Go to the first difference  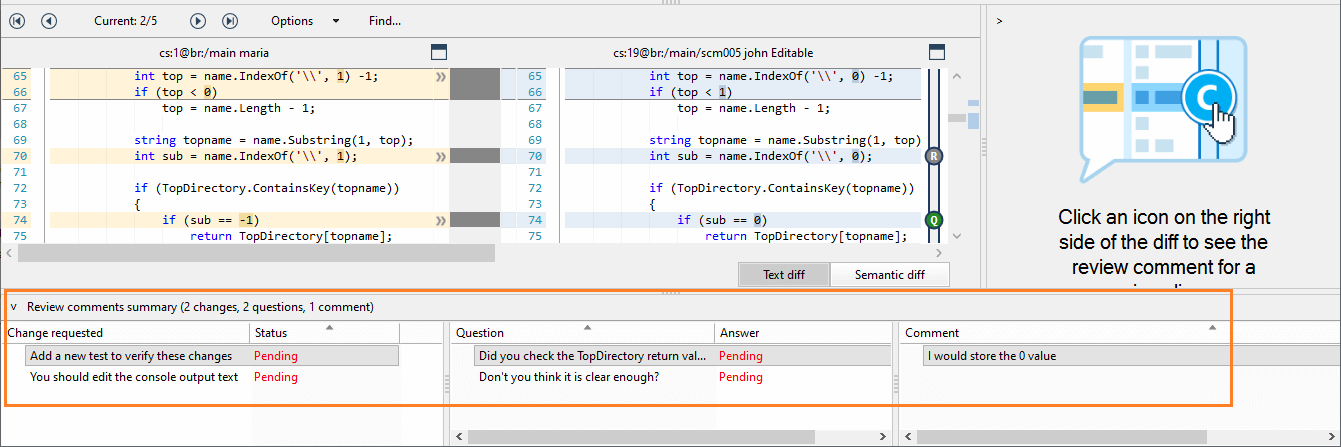[x=18, y=20]
